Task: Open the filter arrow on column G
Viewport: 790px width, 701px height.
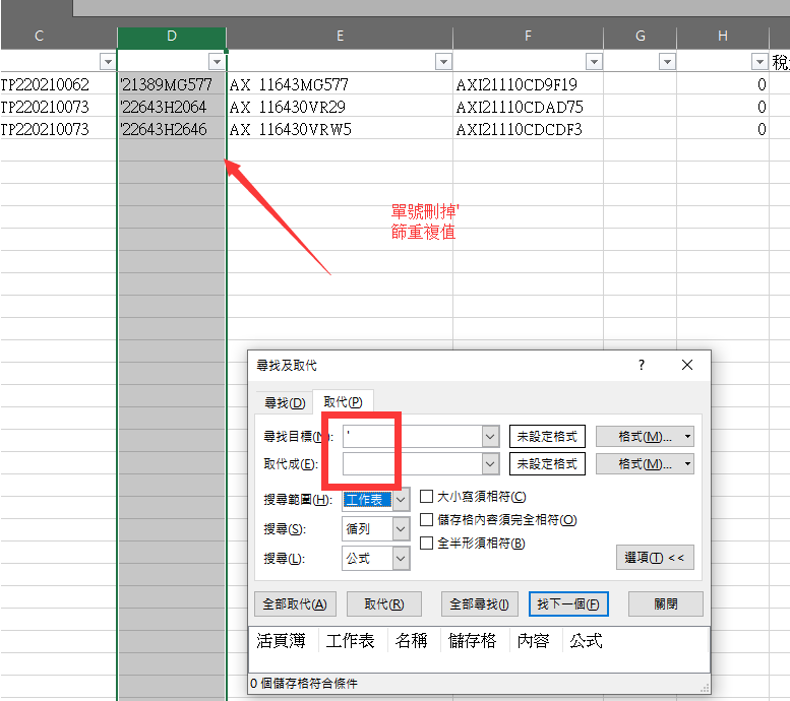Action: click(666, 61)
